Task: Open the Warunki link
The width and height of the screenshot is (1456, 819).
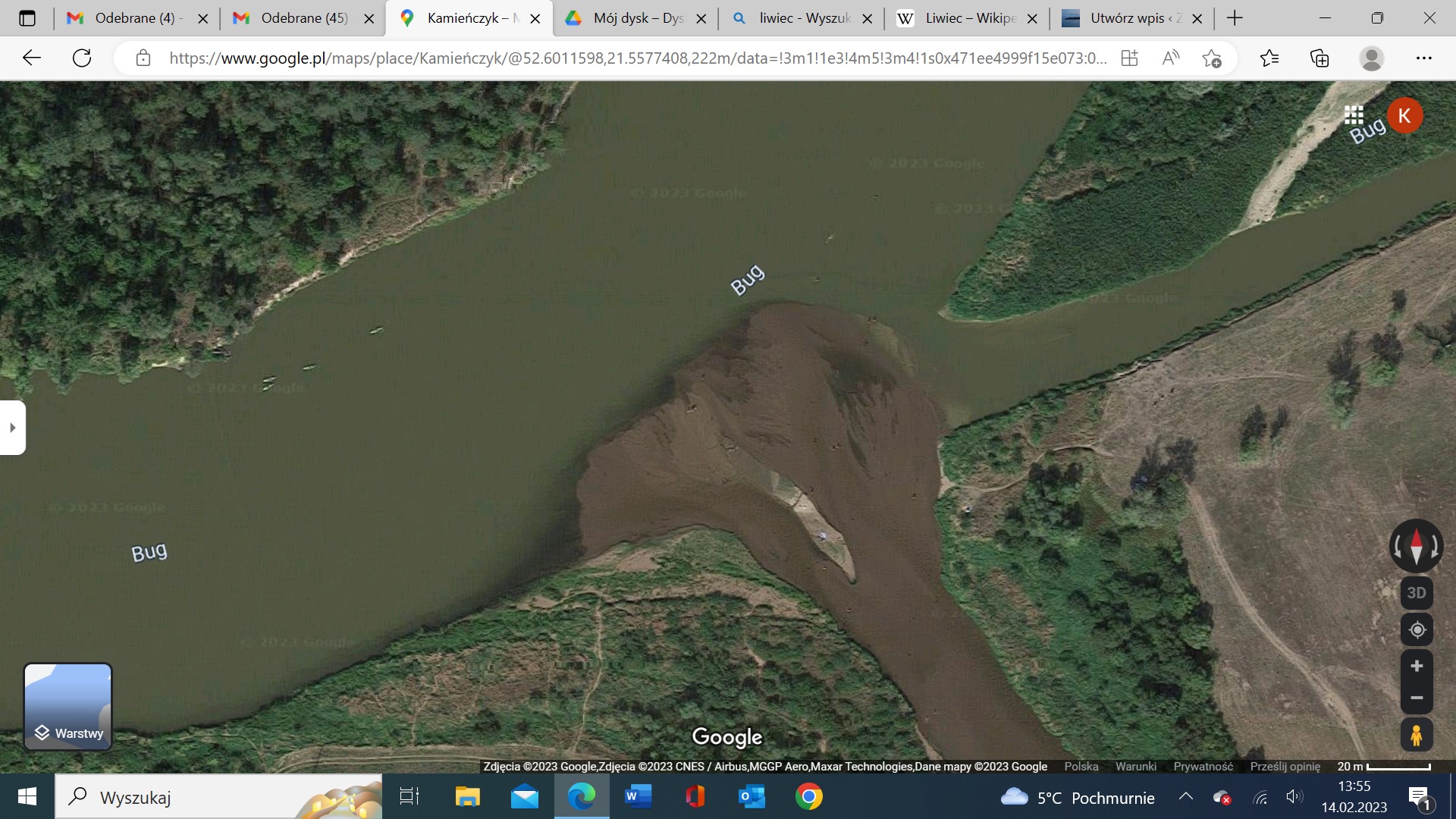Action: (x=1135, y=767)
